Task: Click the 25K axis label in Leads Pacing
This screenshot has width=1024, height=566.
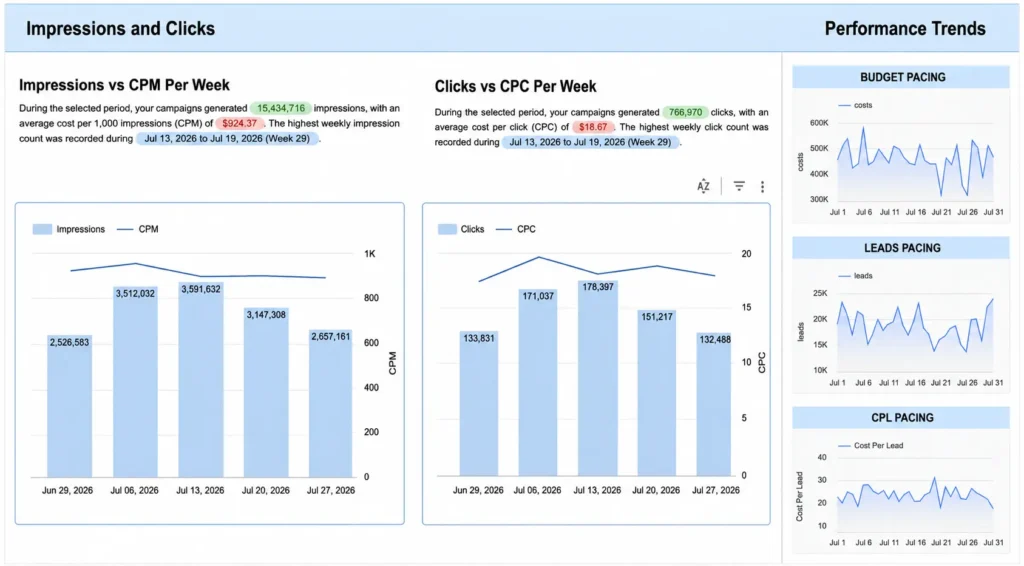Action: click(x=820, y=294)
